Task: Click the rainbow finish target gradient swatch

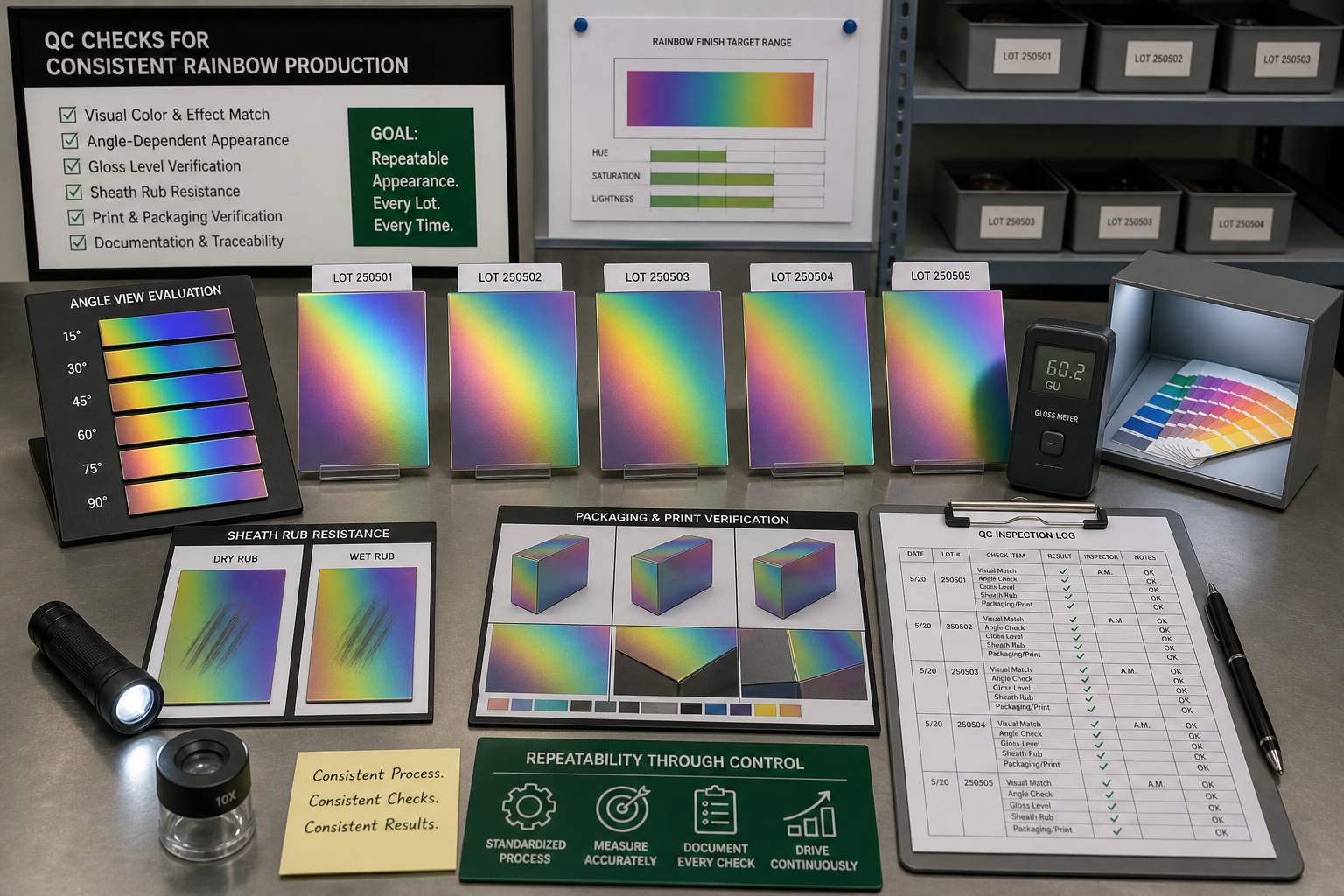Action: 720,99
